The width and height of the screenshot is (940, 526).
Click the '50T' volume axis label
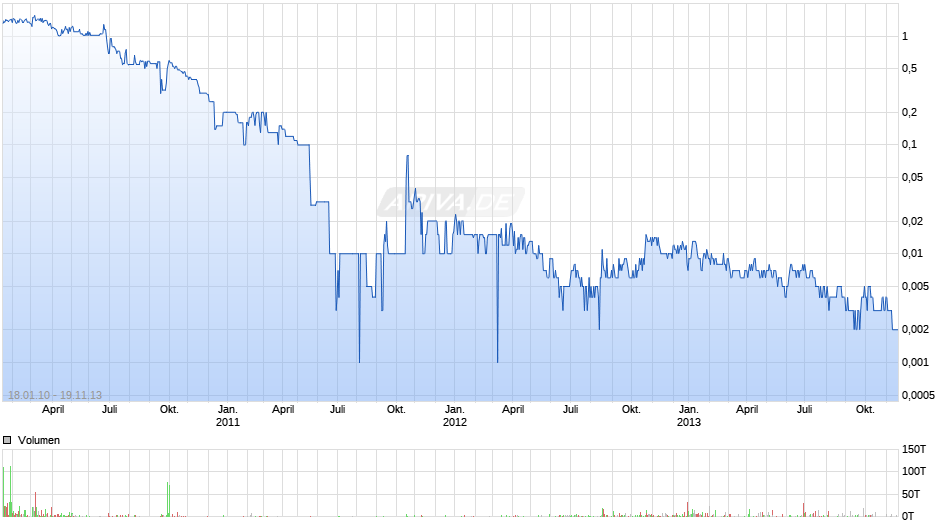tap(911, 494)
